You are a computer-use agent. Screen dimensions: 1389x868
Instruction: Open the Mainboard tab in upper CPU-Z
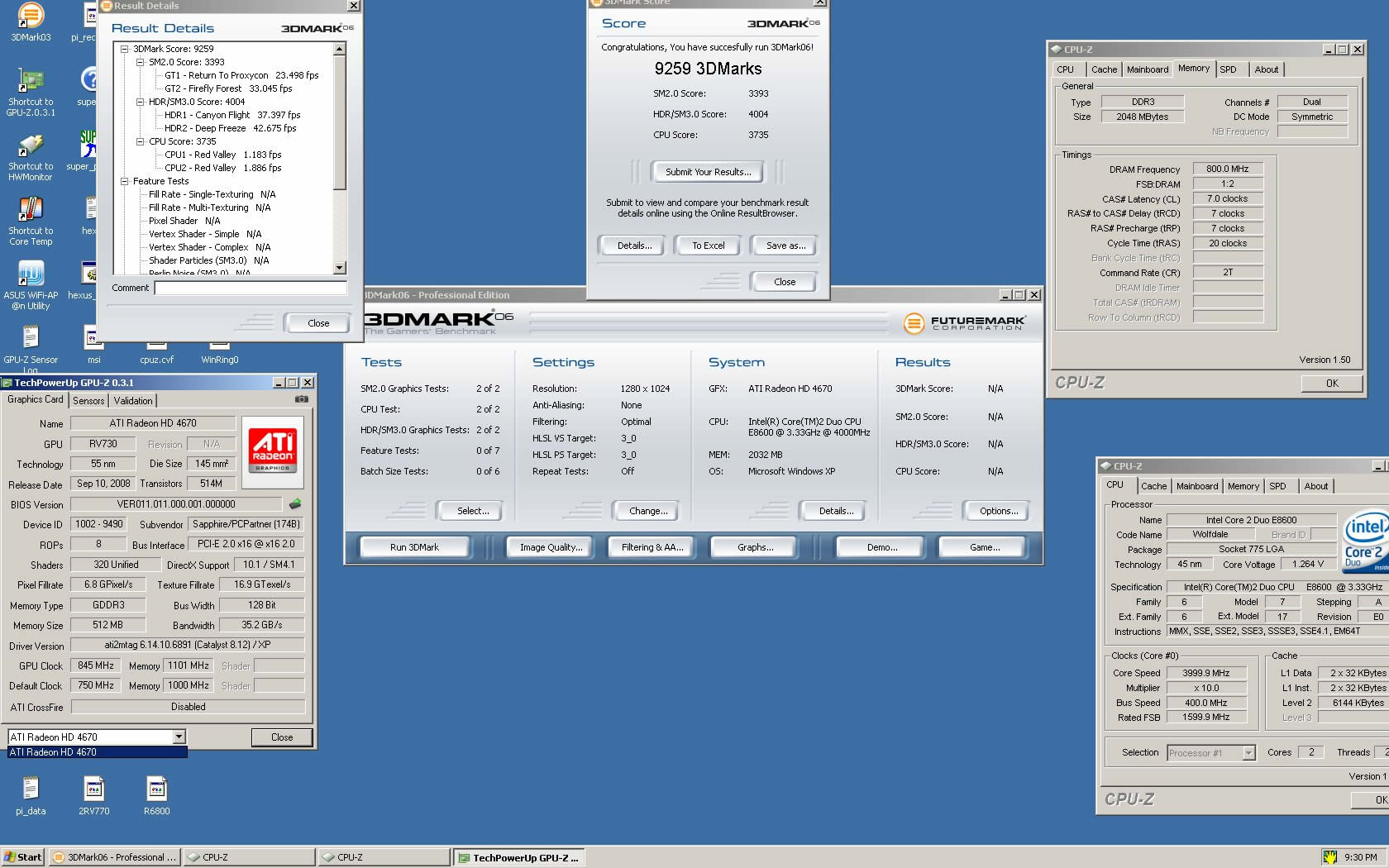coord(1148,69)
